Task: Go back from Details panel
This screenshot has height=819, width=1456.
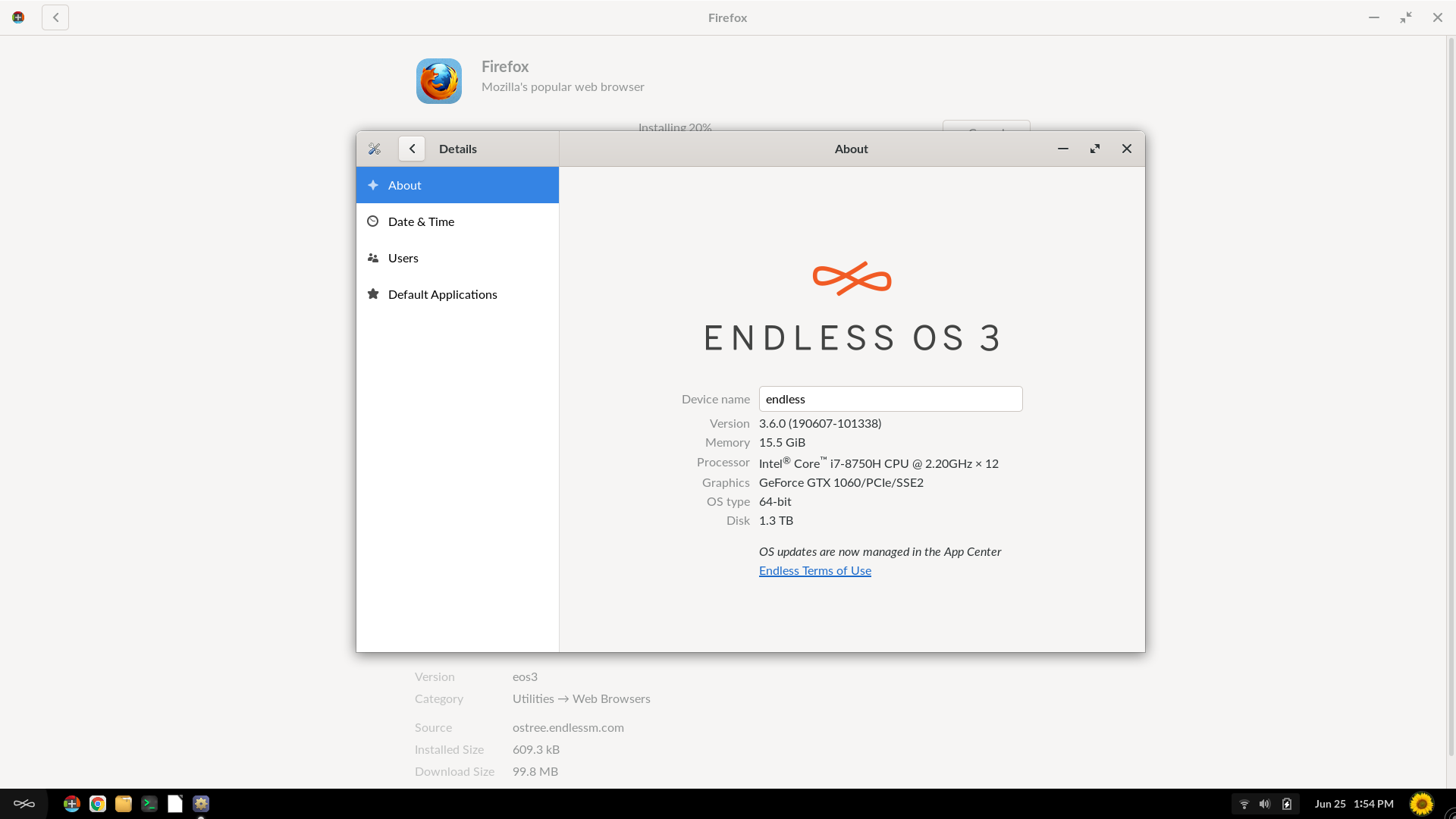Action: point(412,149)
